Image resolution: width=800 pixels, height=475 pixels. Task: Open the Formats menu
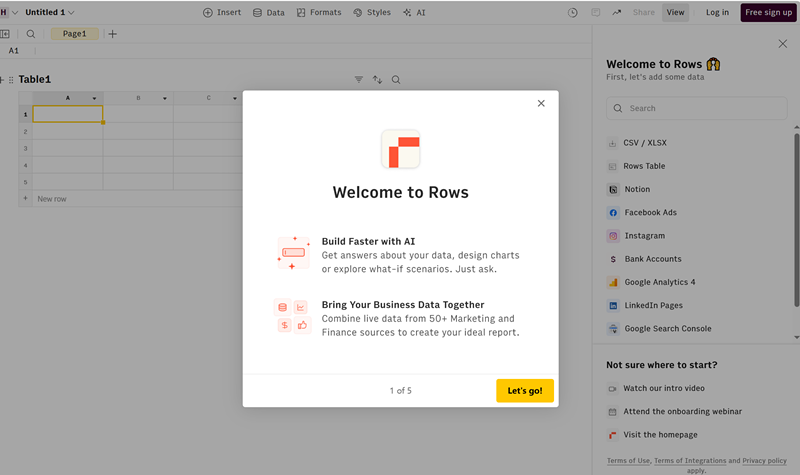pos(319,12)
